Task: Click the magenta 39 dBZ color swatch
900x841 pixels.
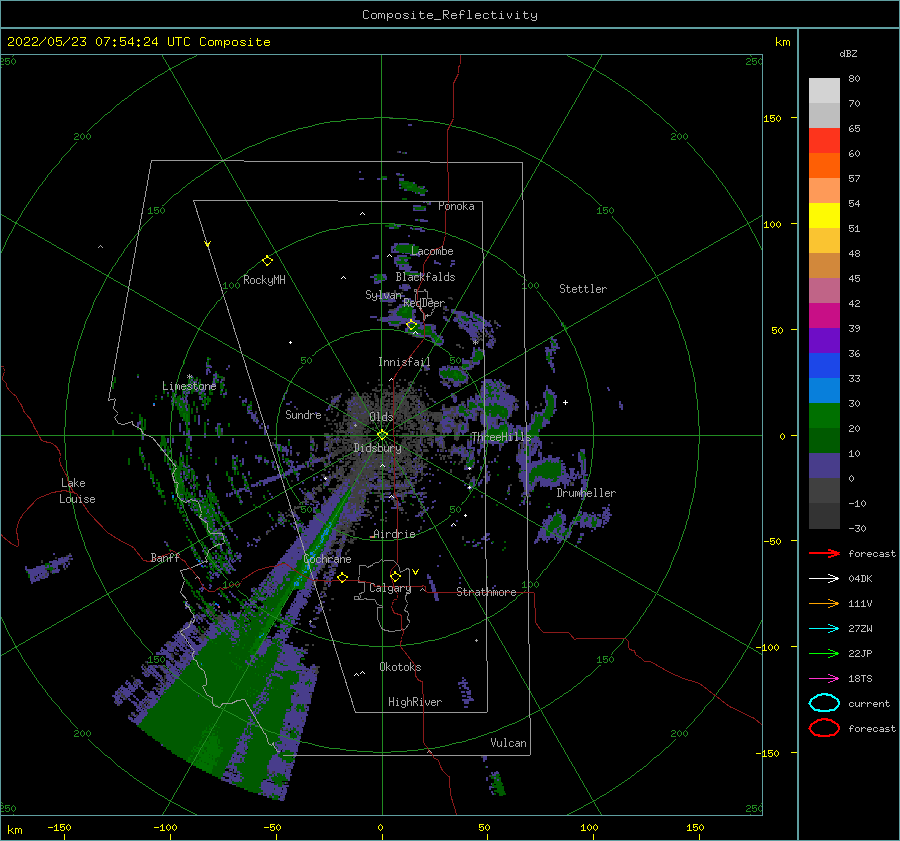Action: [x=824, y=316]
